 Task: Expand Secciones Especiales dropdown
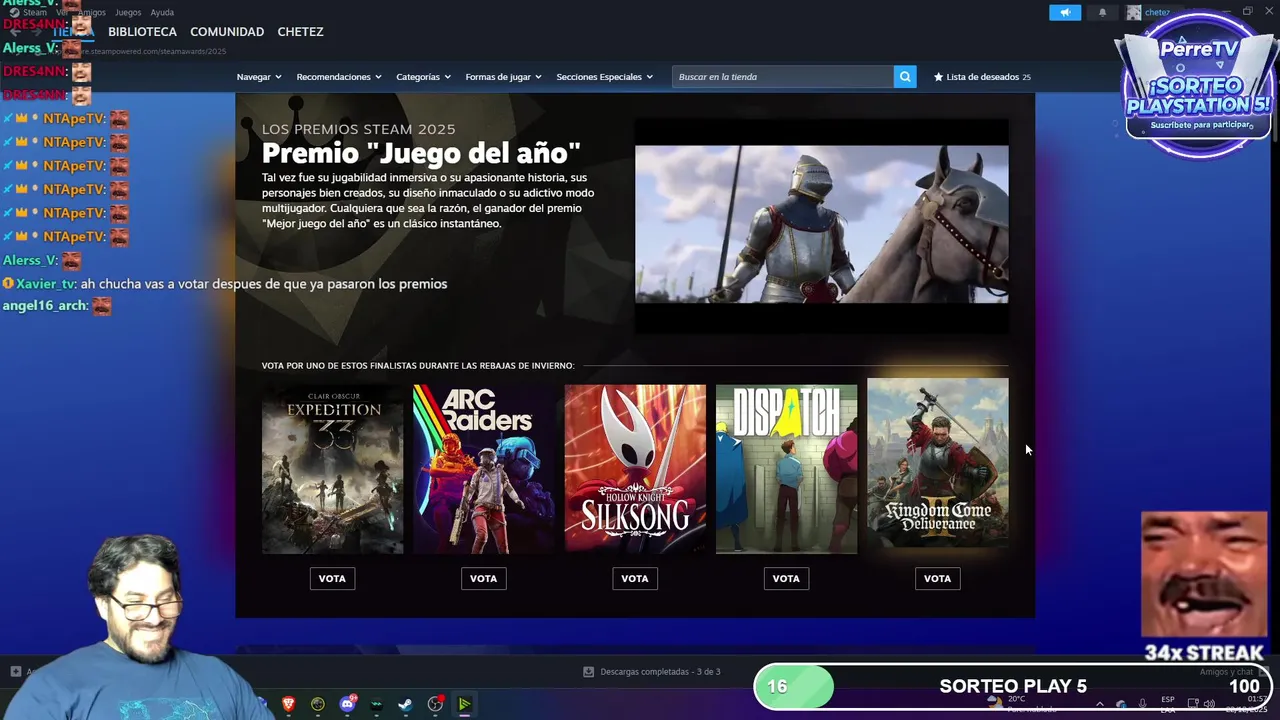pyautogui.click(x=604, y=77)
